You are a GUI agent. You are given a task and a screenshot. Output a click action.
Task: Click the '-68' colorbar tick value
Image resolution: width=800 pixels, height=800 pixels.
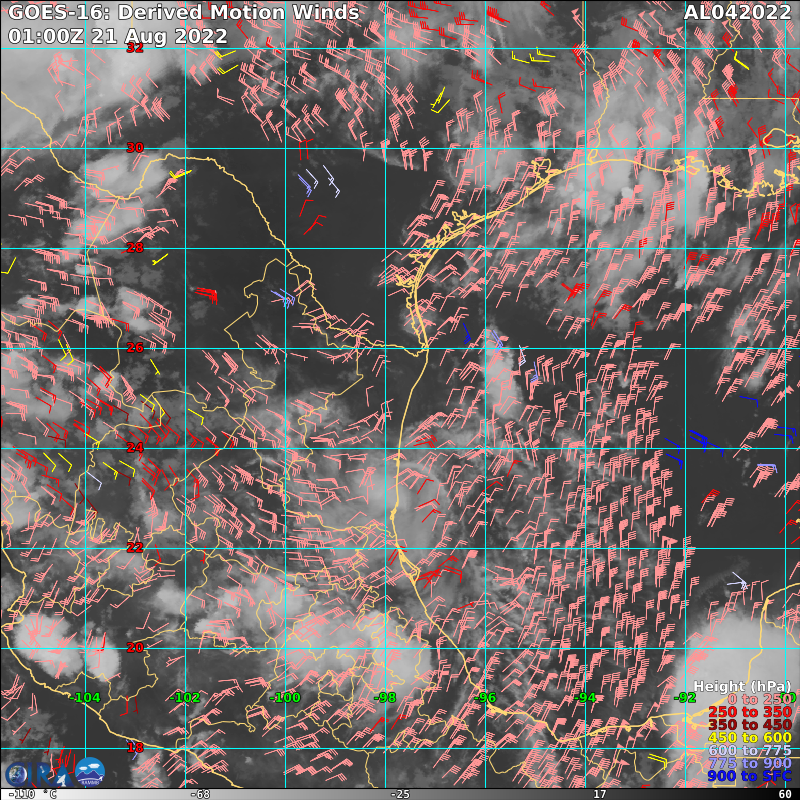coord(200,794)
